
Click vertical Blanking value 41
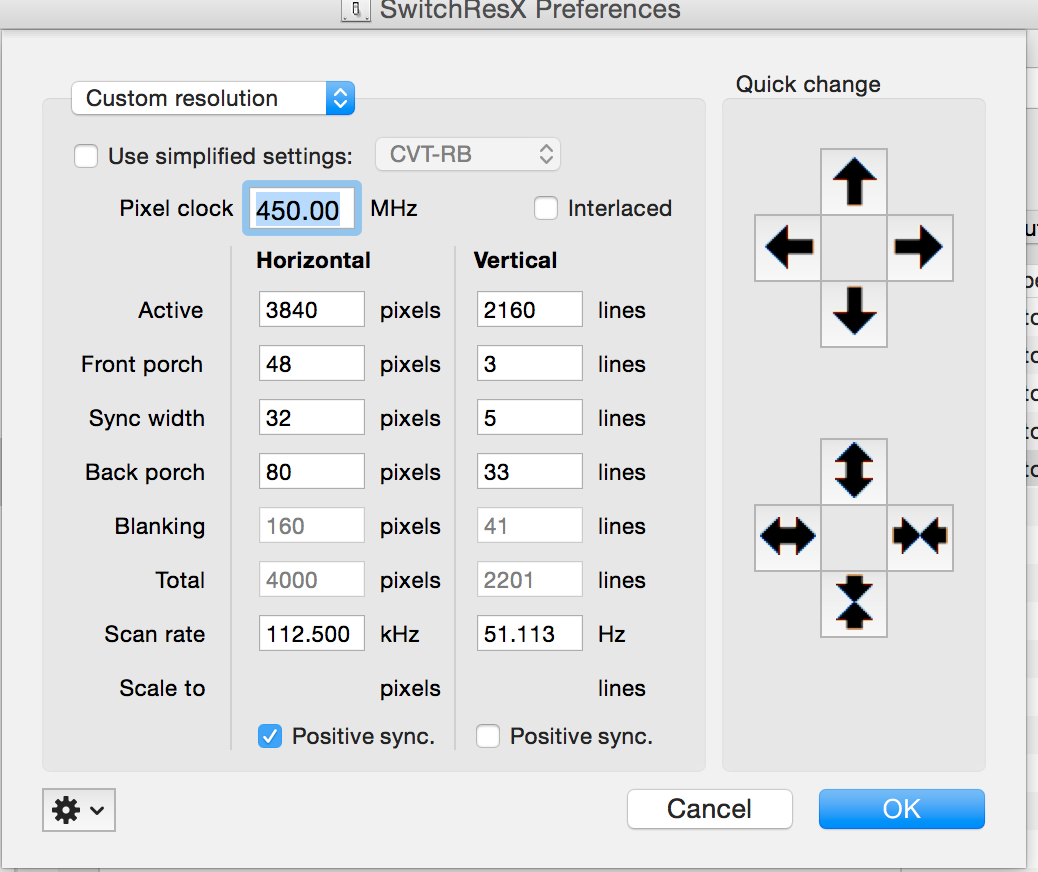(x=530, y=525)
